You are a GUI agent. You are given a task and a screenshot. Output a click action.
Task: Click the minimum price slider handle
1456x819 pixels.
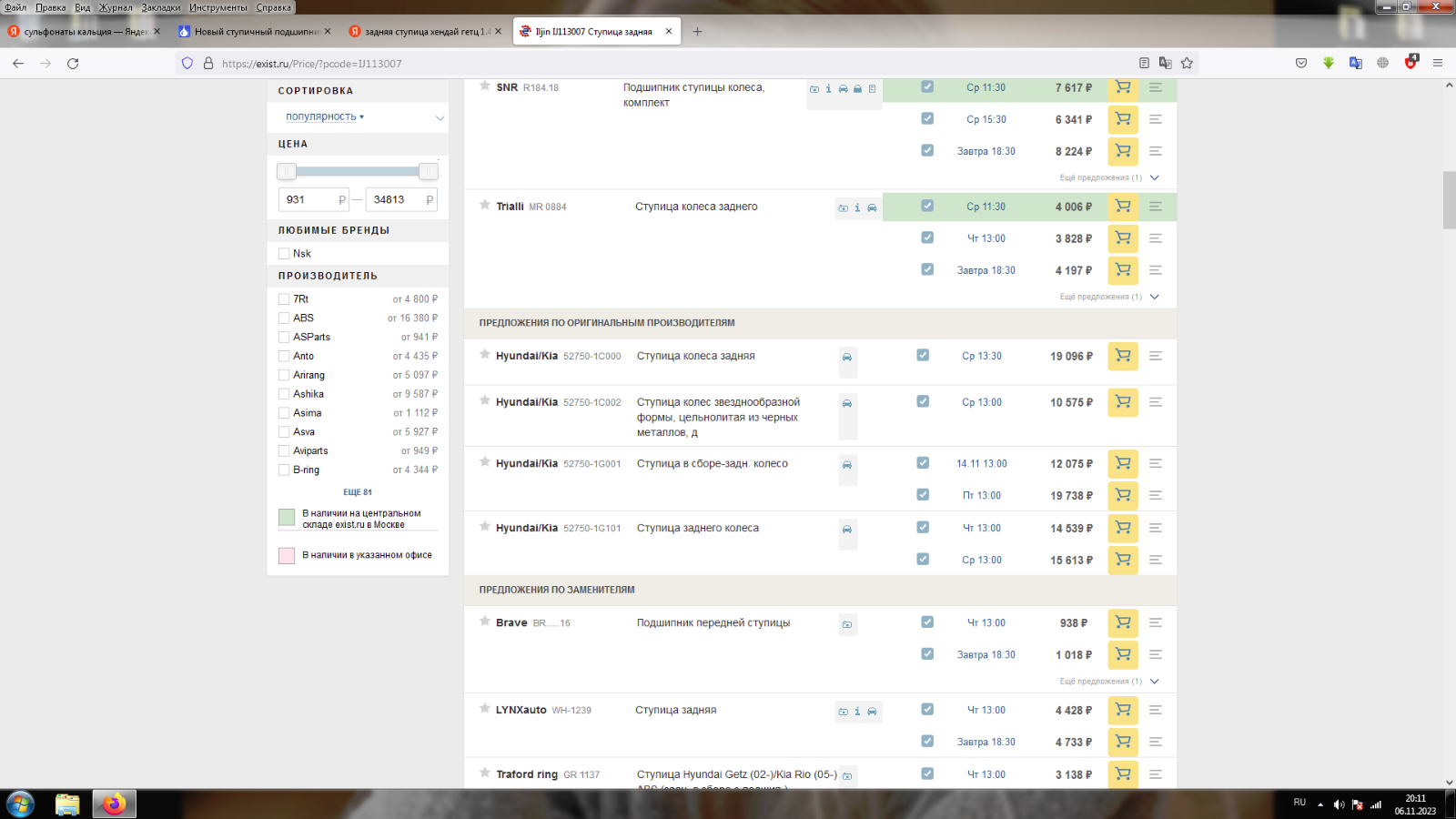pyautogui.click(x=287, y=171)
